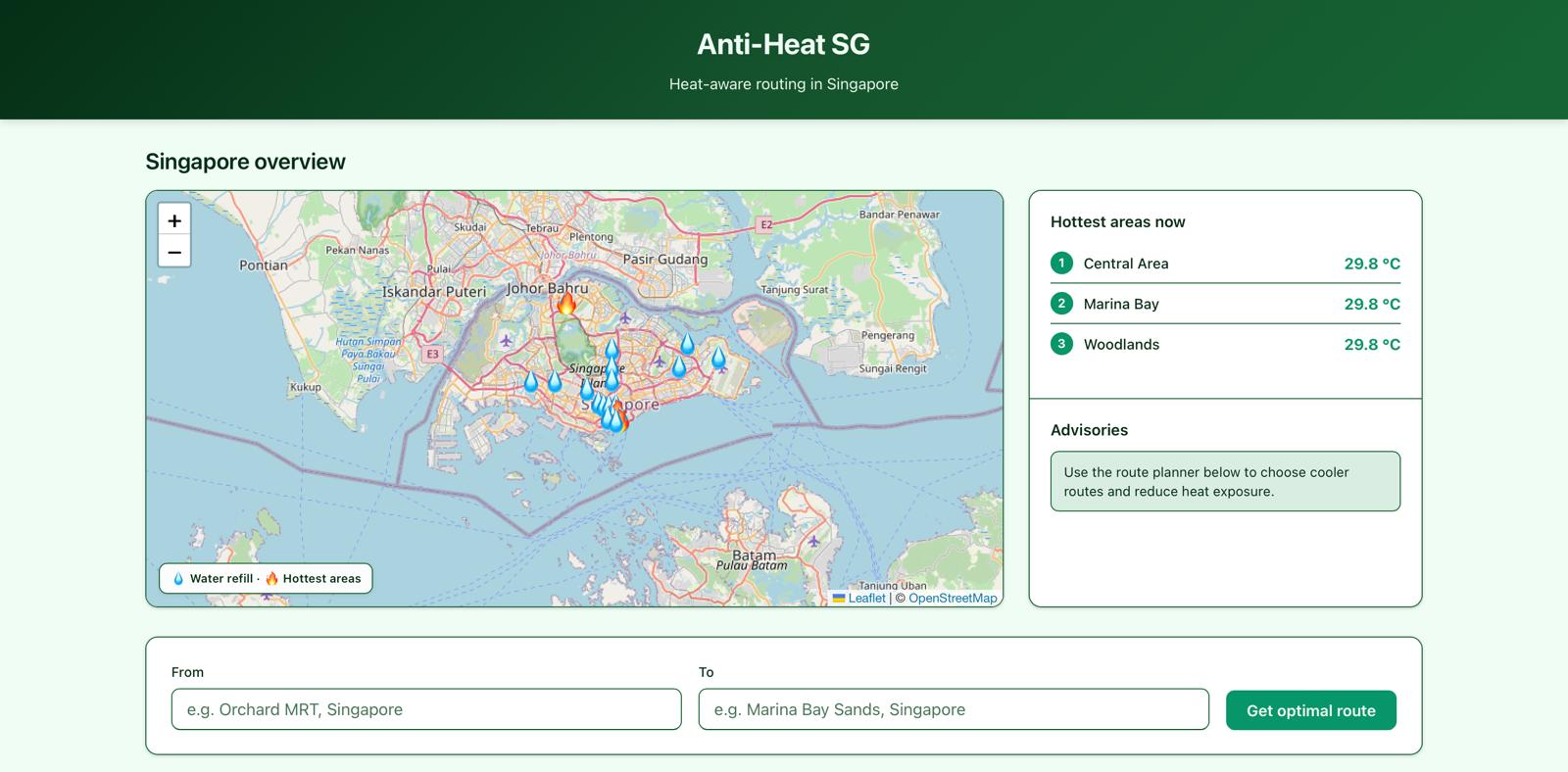
Task: Click the 29.8 °C value for Central Area
Action: (1372, 264)
